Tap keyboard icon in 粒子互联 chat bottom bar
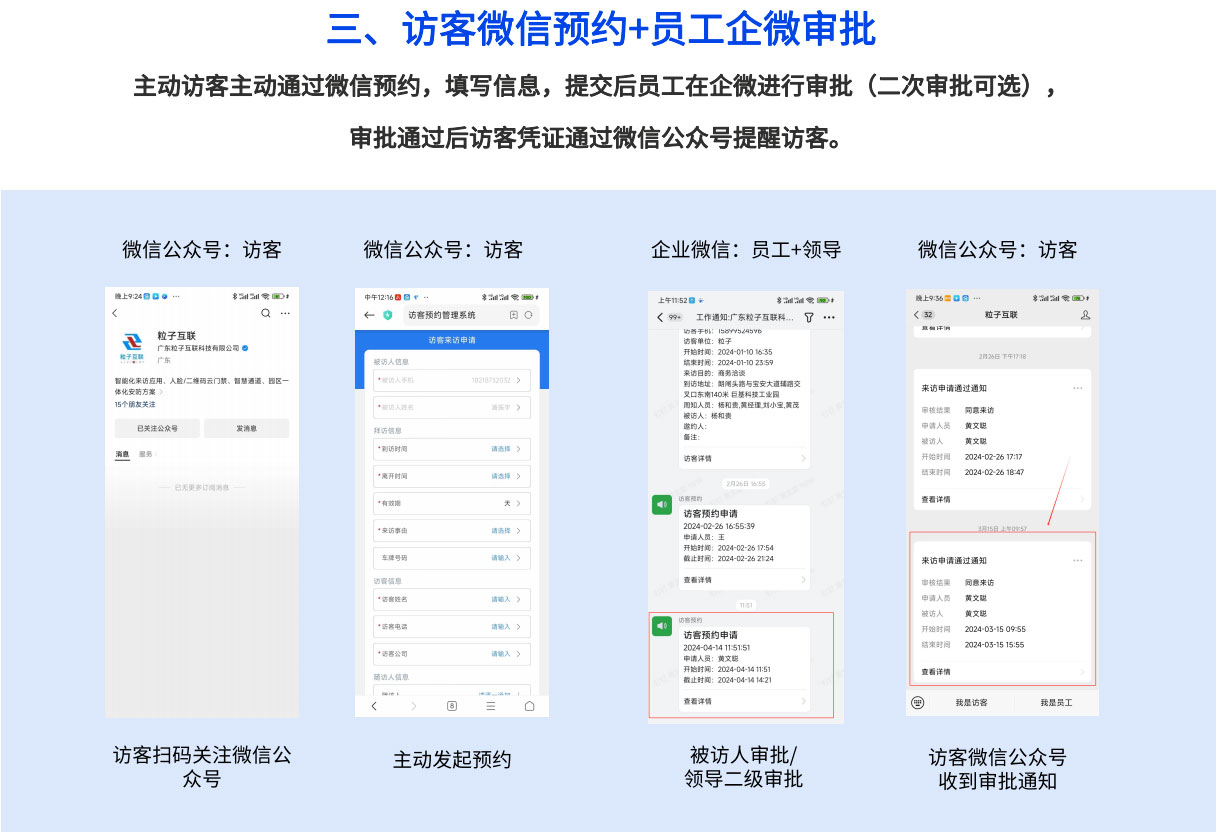 [918, 702]
